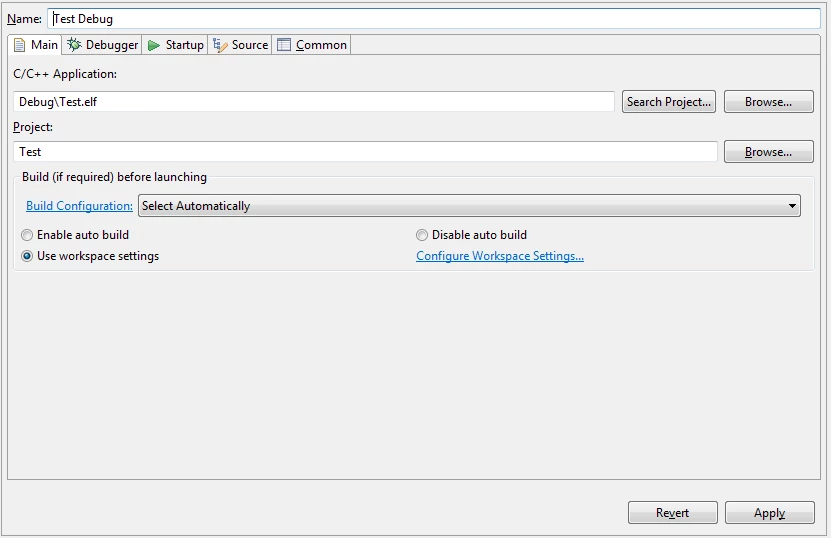Switch to the Startup tab
Screen dimensions: 831x538
[x=175, y=45]
